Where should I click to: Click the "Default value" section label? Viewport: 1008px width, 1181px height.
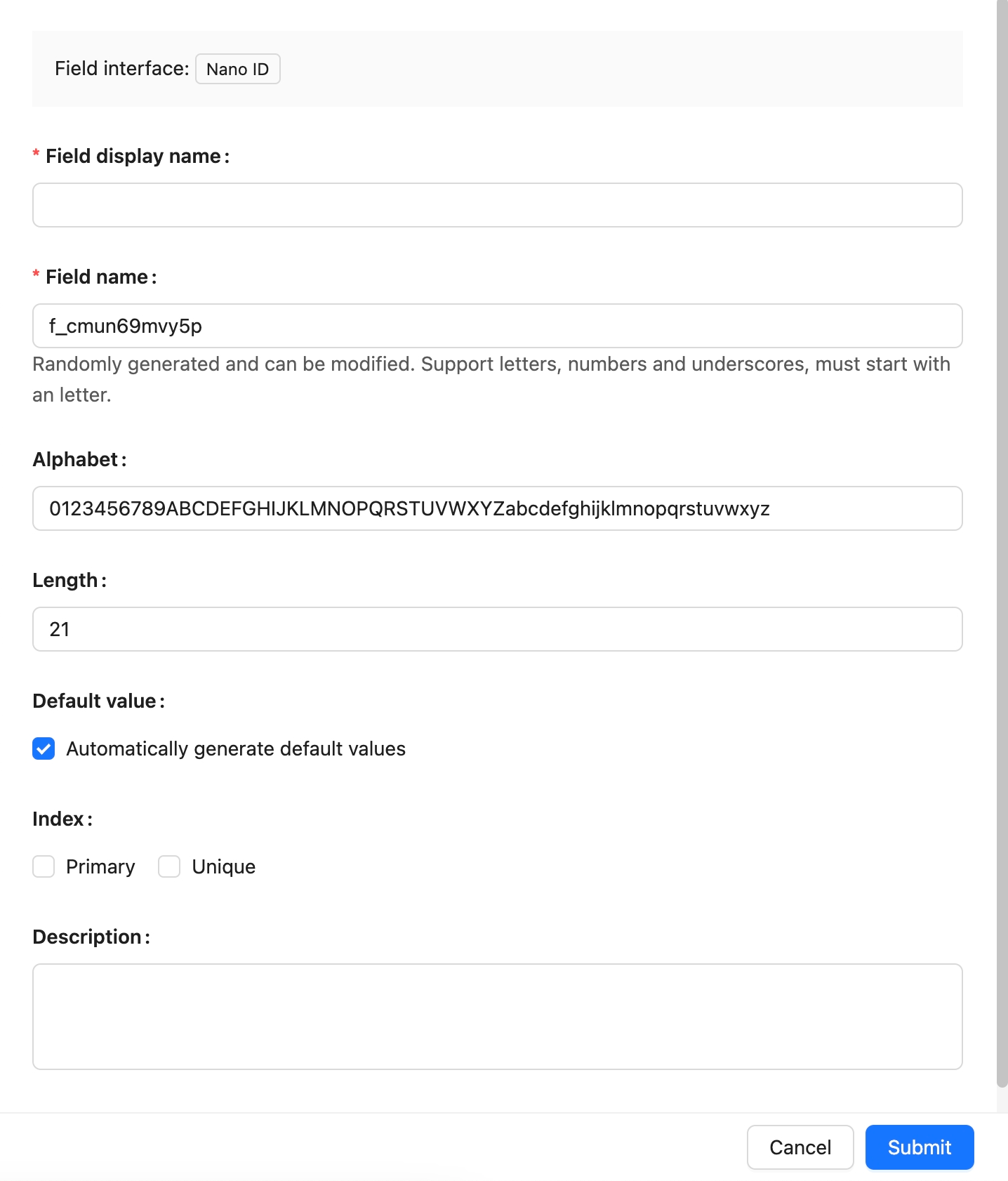(x=94, y=701)
